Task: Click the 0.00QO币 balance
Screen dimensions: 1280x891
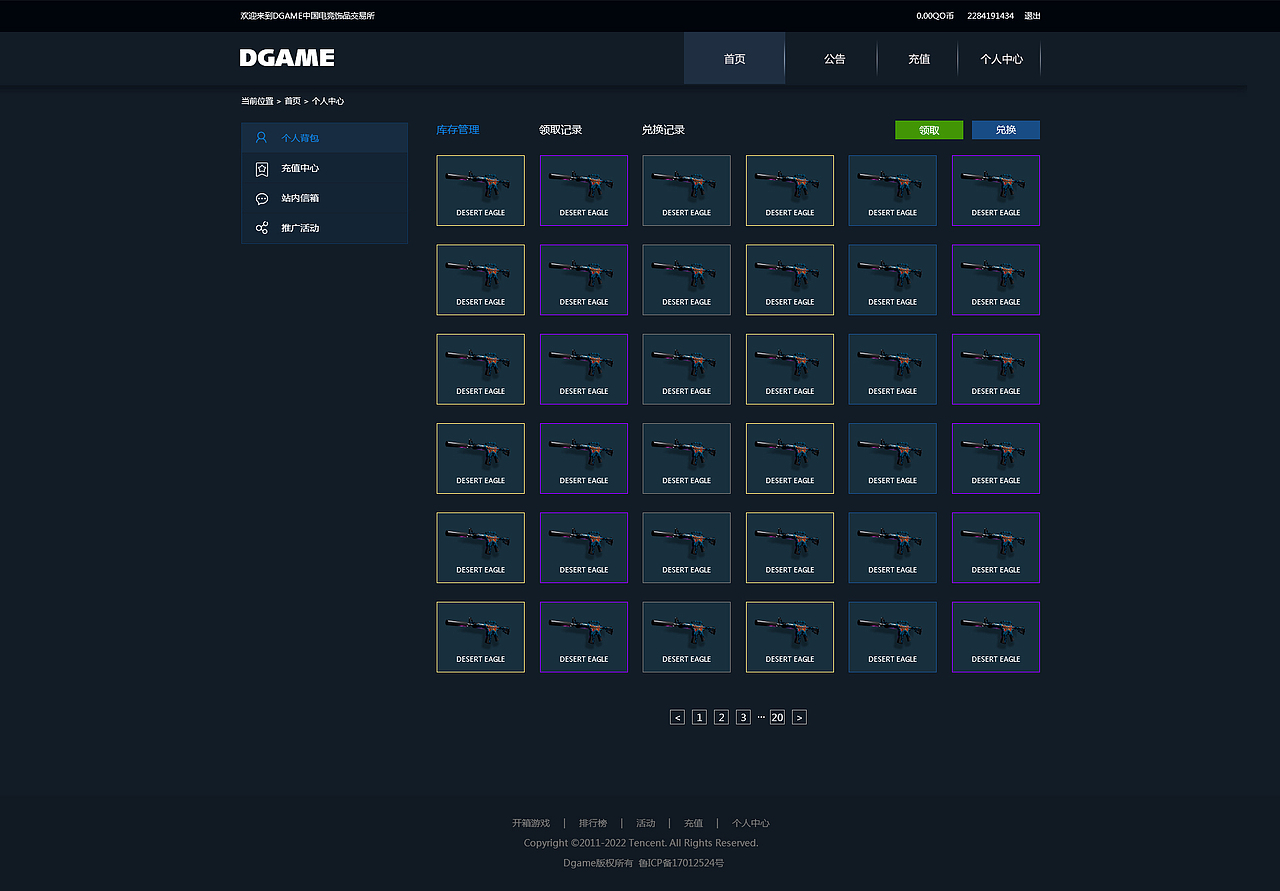Action: tap(935, 16)
